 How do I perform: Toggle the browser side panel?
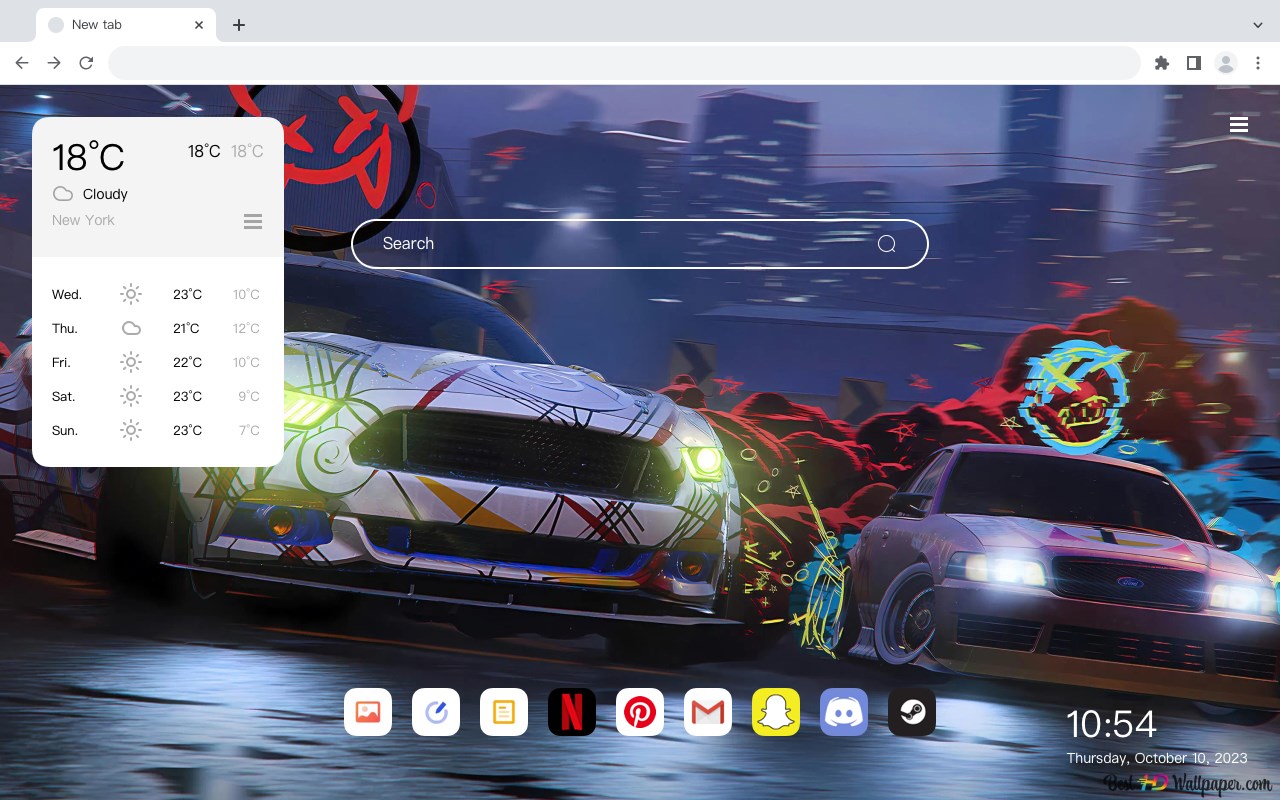[x=1193, y=63]
